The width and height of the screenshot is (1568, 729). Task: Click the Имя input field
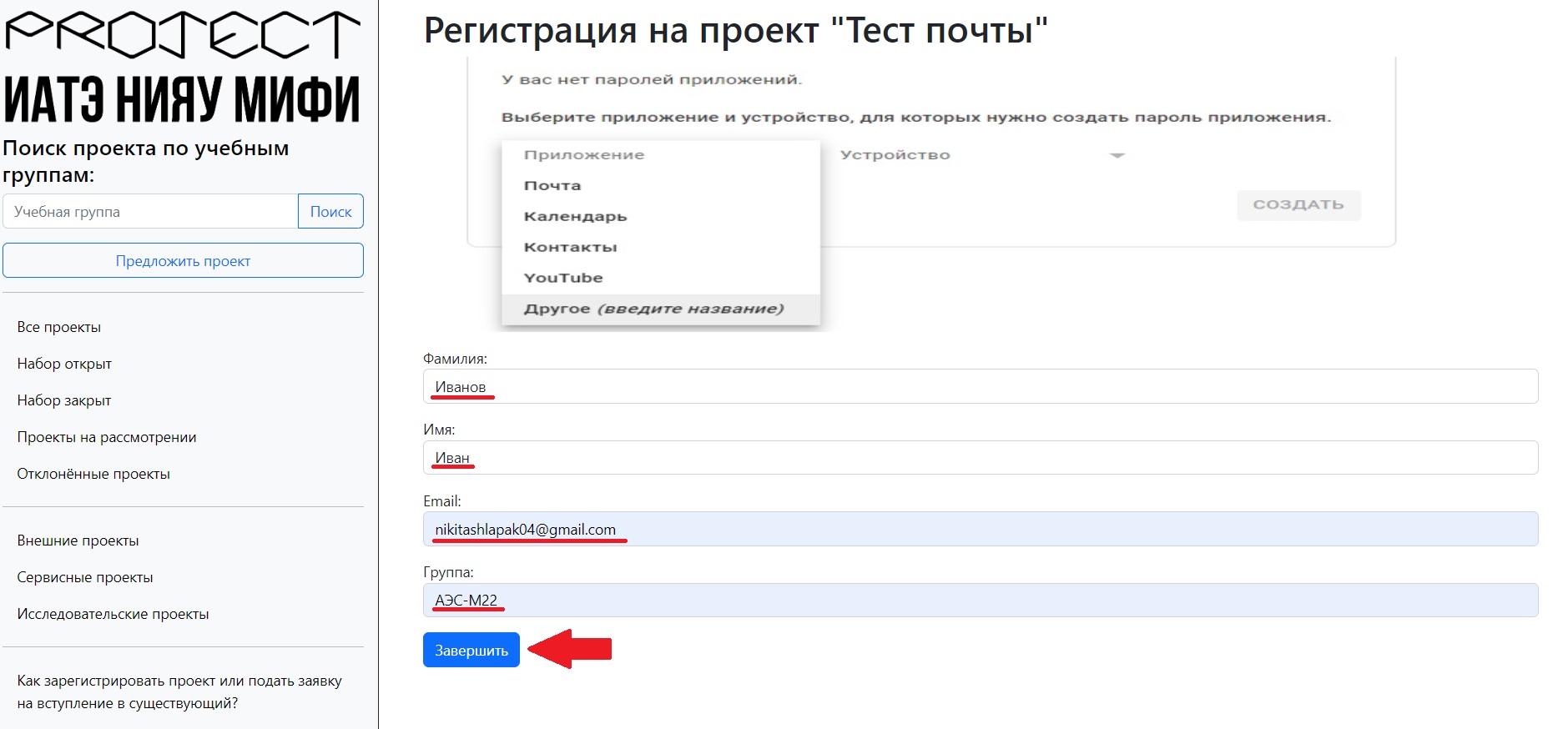pos(981,457)
